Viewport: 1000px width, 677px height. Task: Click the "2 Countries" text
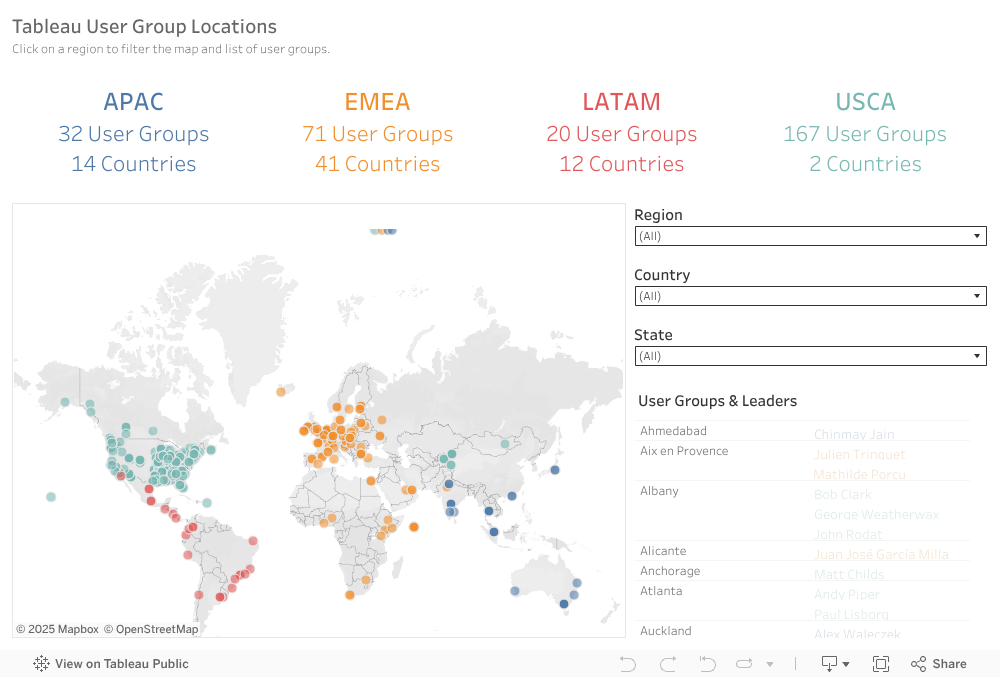tap(865, 164)
